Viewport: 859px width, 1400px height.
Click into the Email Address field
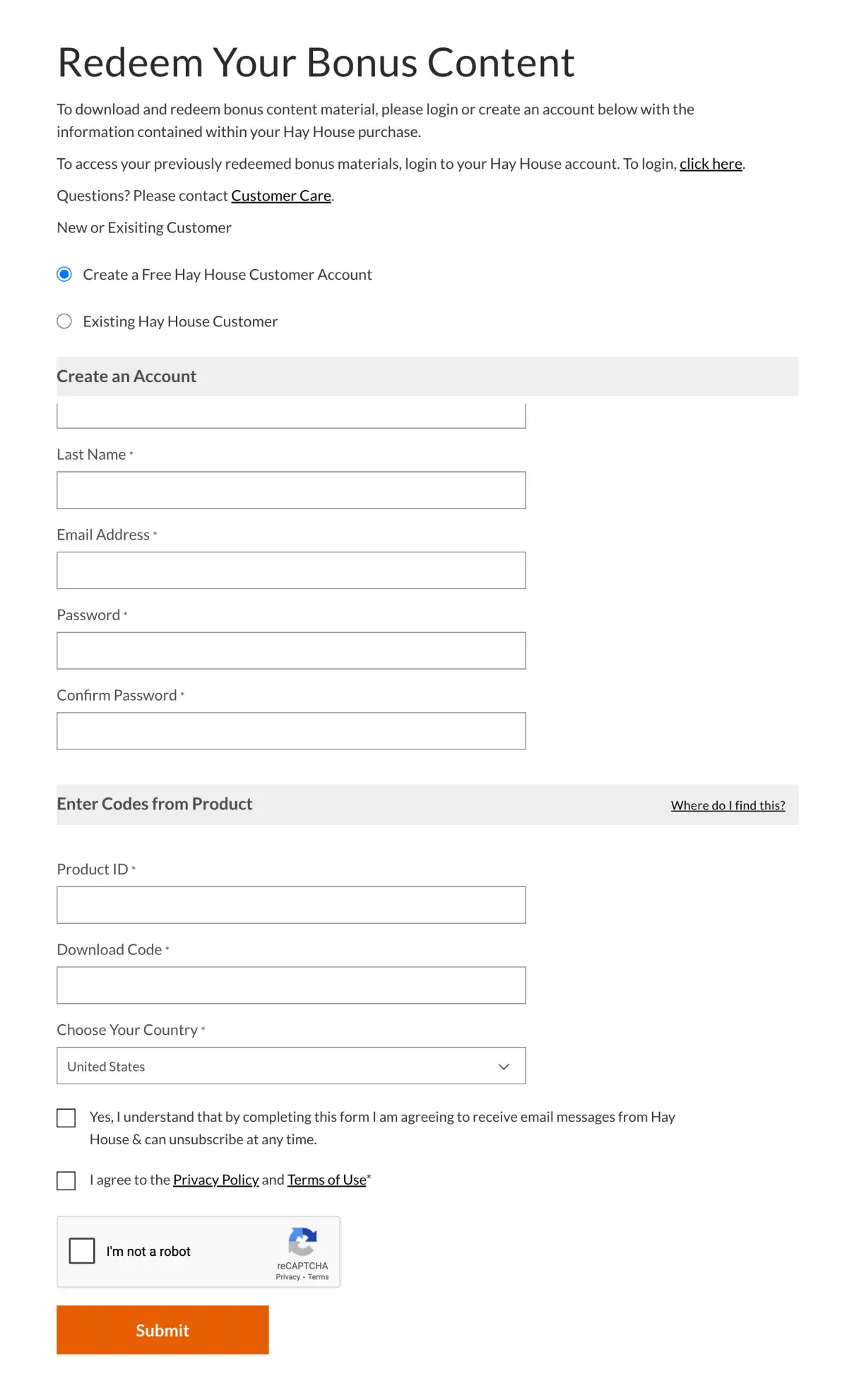coord(290,570)
